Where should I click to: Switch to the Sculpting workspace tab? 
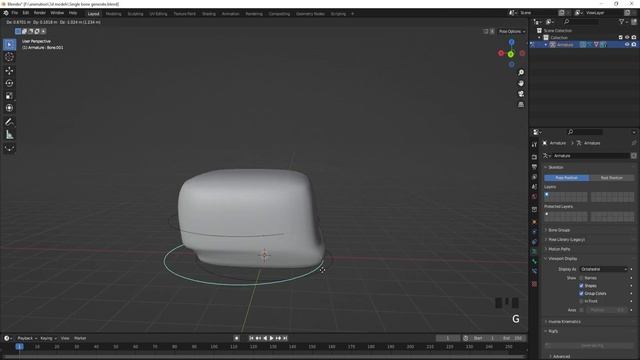point(136,14)
